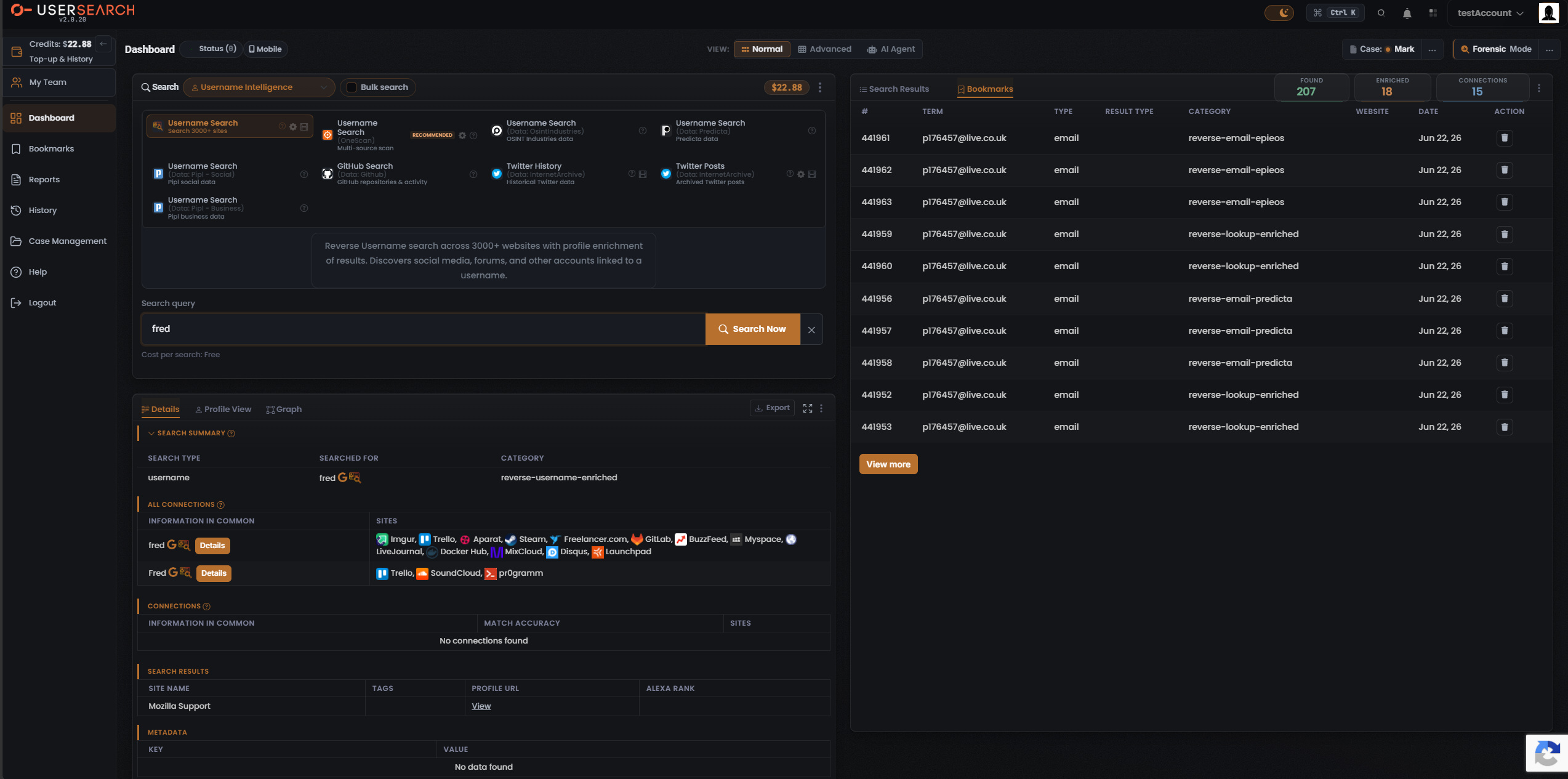Click Details button for lowercase fred
The width and height of the screenshot is (1568, 779).
click(x=212, y=546)
